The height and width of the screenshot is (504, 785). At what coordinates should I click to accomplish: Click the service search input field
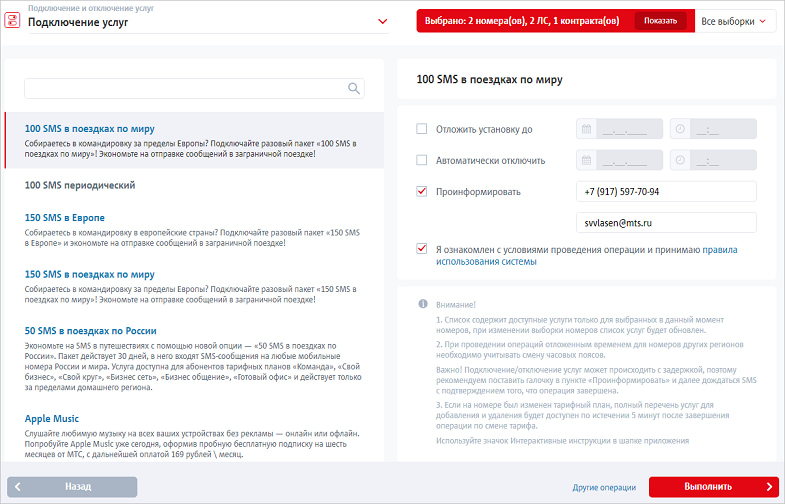[194, 89]
